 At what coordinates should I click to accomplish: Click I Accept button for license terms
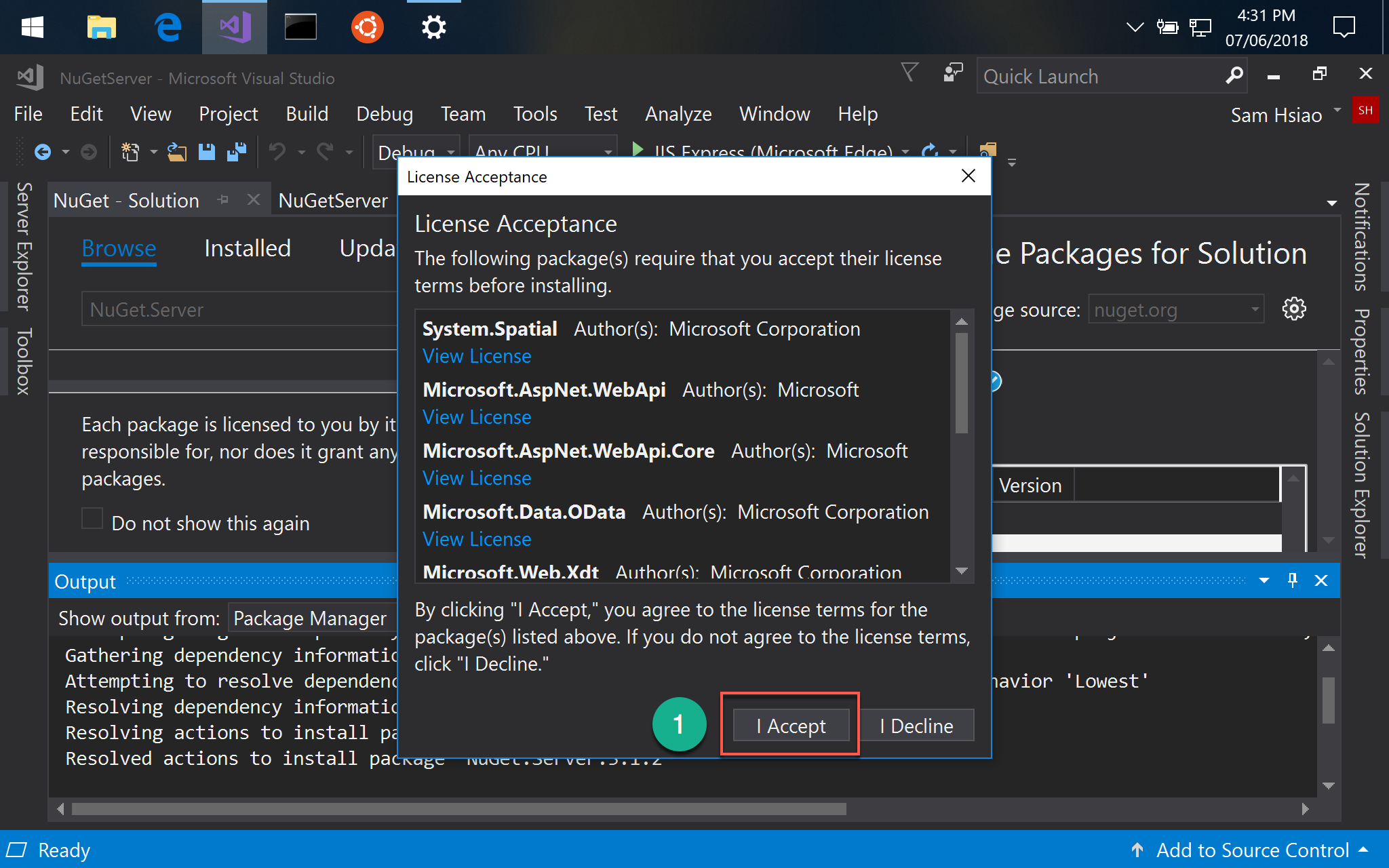tap(790, 725)
